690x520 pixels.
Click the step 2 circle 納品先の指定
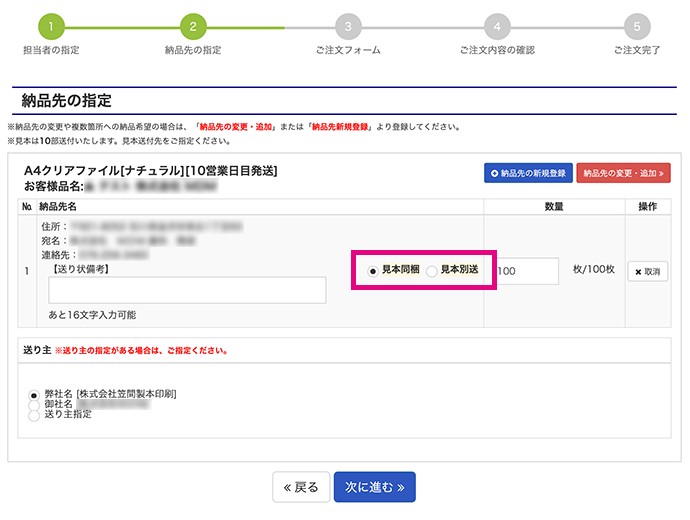click(x=193, y=26)
